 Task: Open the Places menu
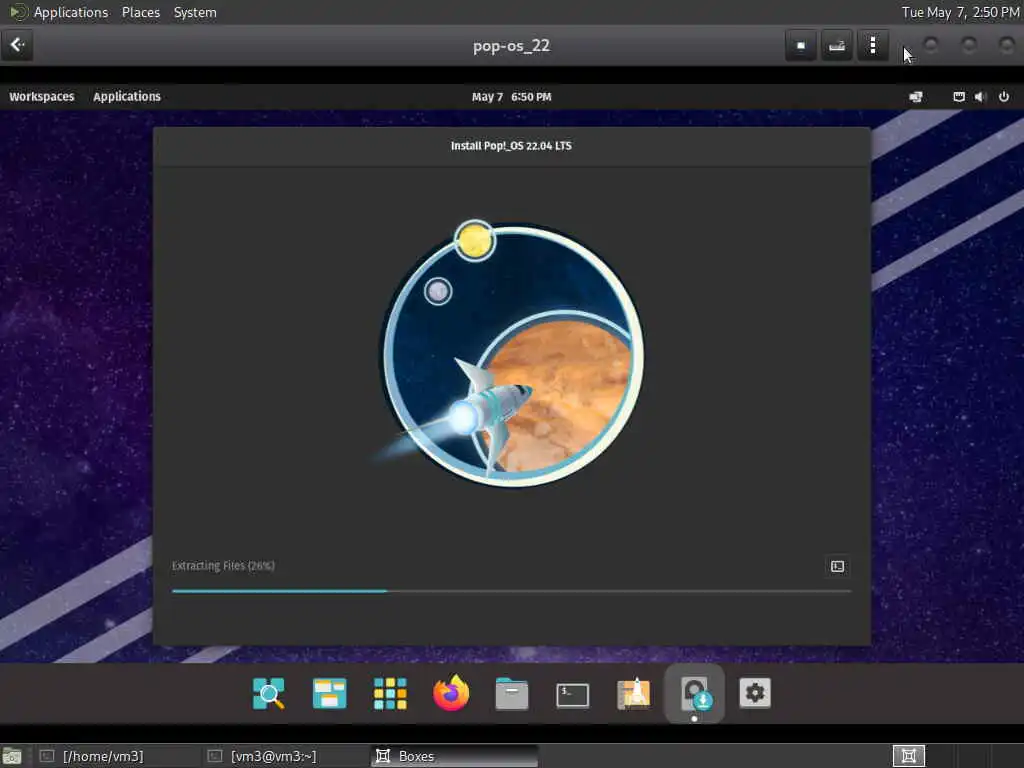[140, 12]
